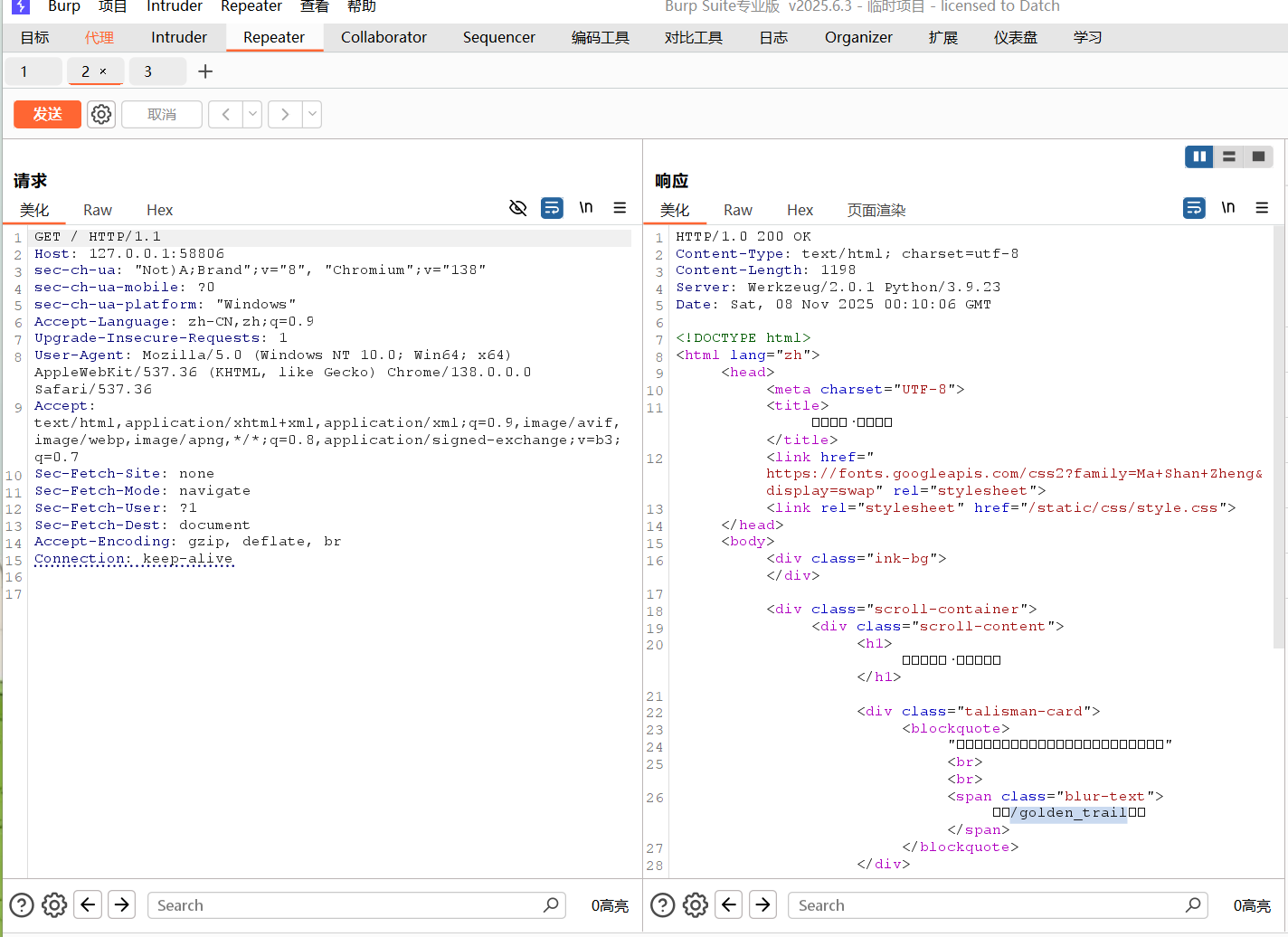Open response search settings gear
The image size is (1288, 937).
(696, 905)
